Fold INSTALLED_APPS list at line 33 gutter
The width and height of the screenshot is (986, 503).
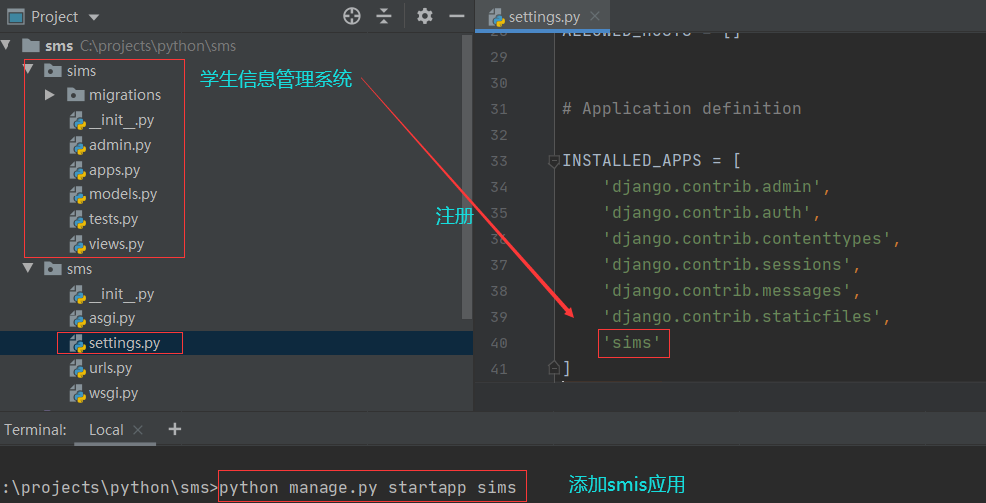(554, 161)
